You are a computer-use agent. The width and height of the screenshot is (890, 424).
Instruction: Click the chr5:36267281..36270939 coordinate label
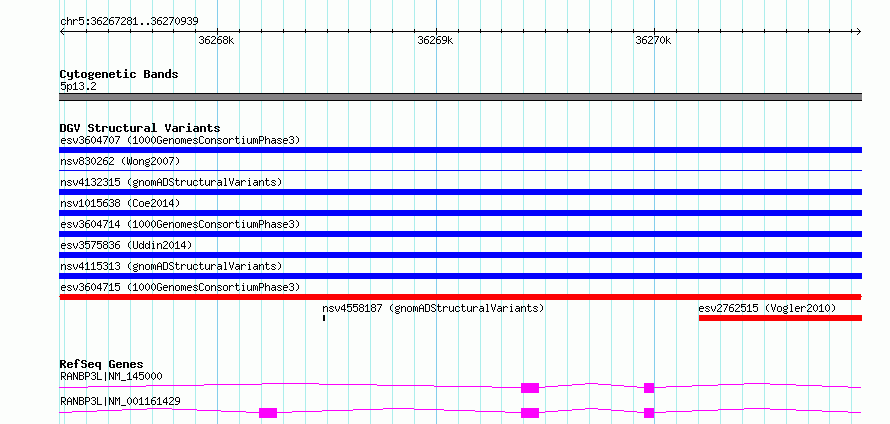(129, 22)
